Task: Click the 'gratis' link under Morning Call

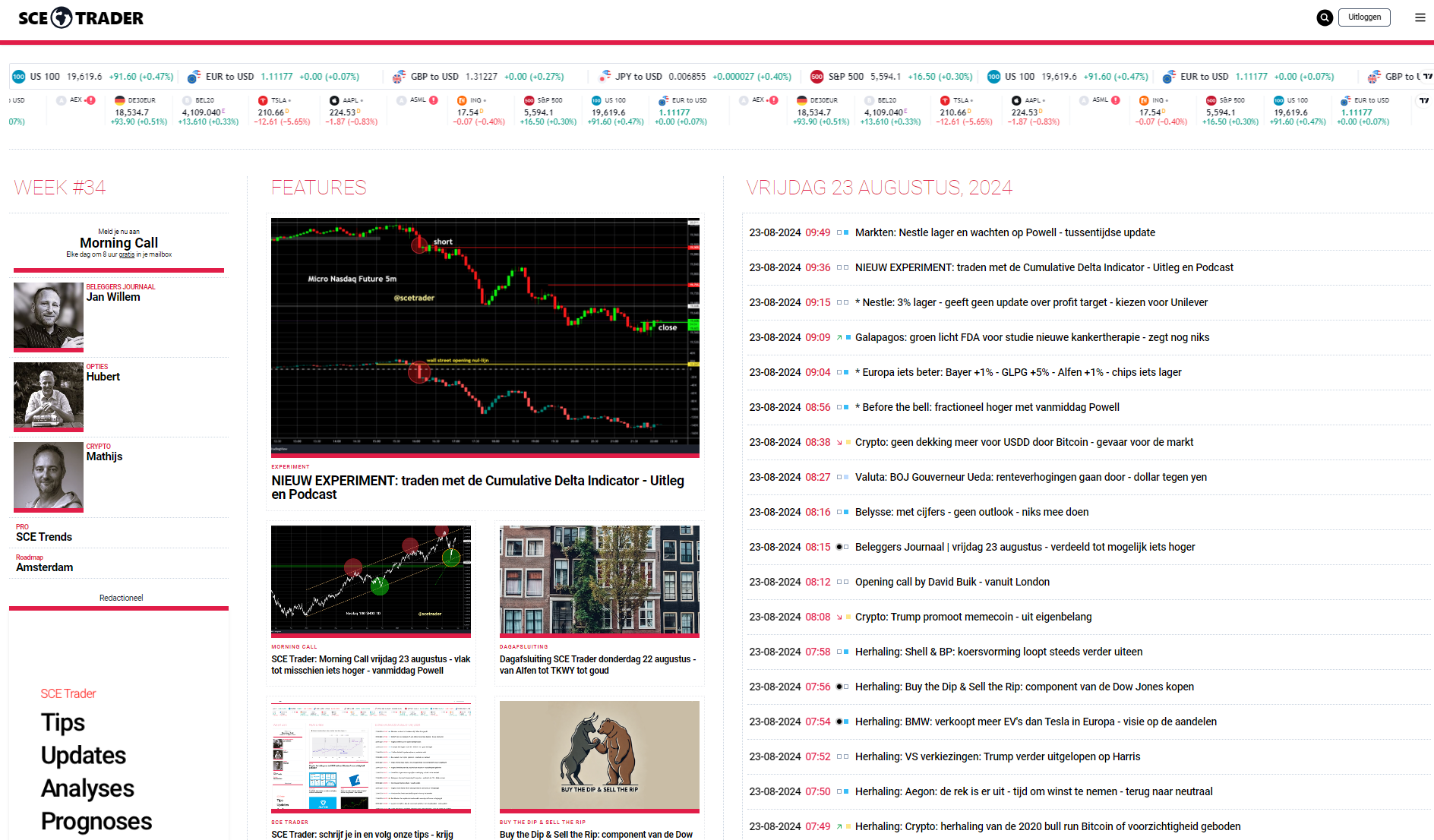Action: 127,255
